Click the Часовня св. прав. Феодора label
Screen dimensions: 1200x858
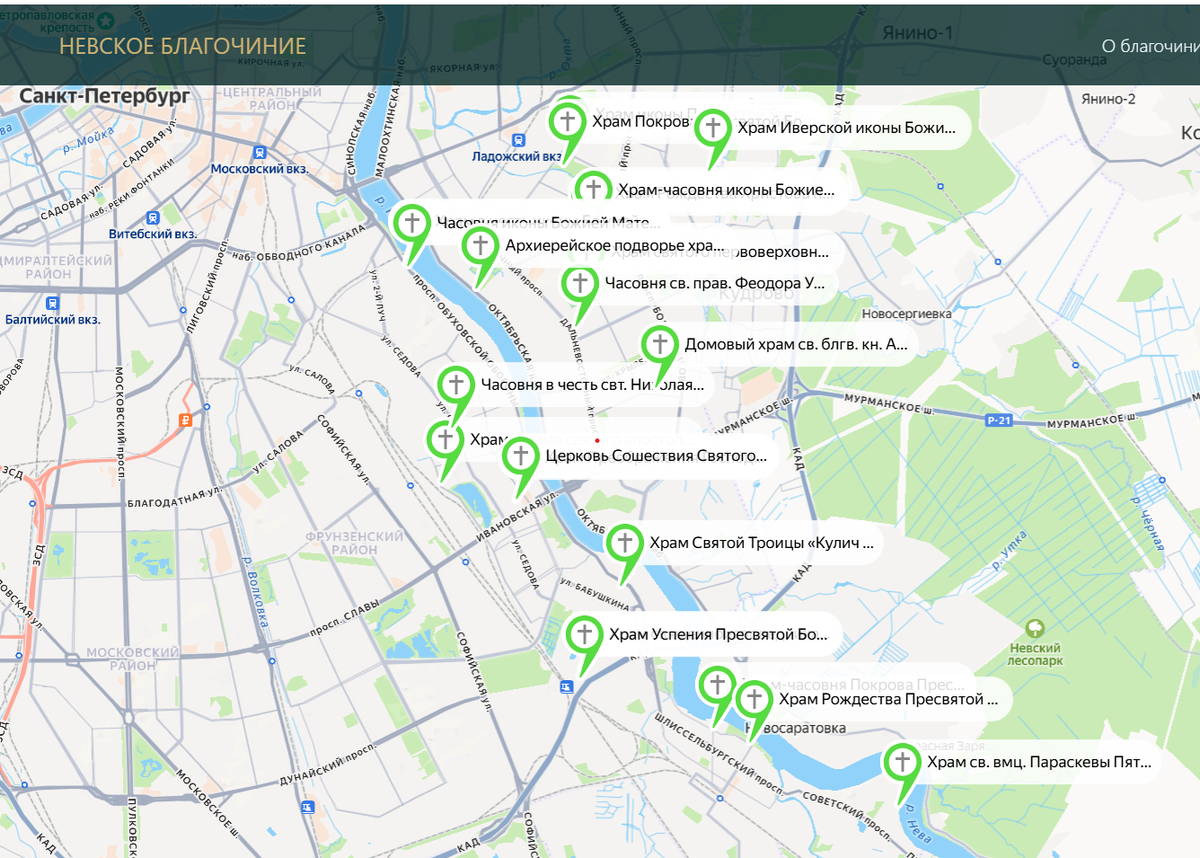715,284
